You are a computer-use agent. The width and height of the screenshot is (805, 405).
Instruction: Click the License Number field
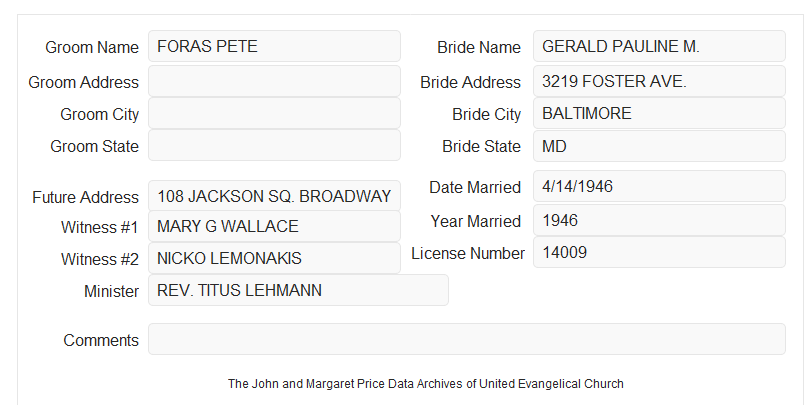pyautogui.click(x=659, y=252)
